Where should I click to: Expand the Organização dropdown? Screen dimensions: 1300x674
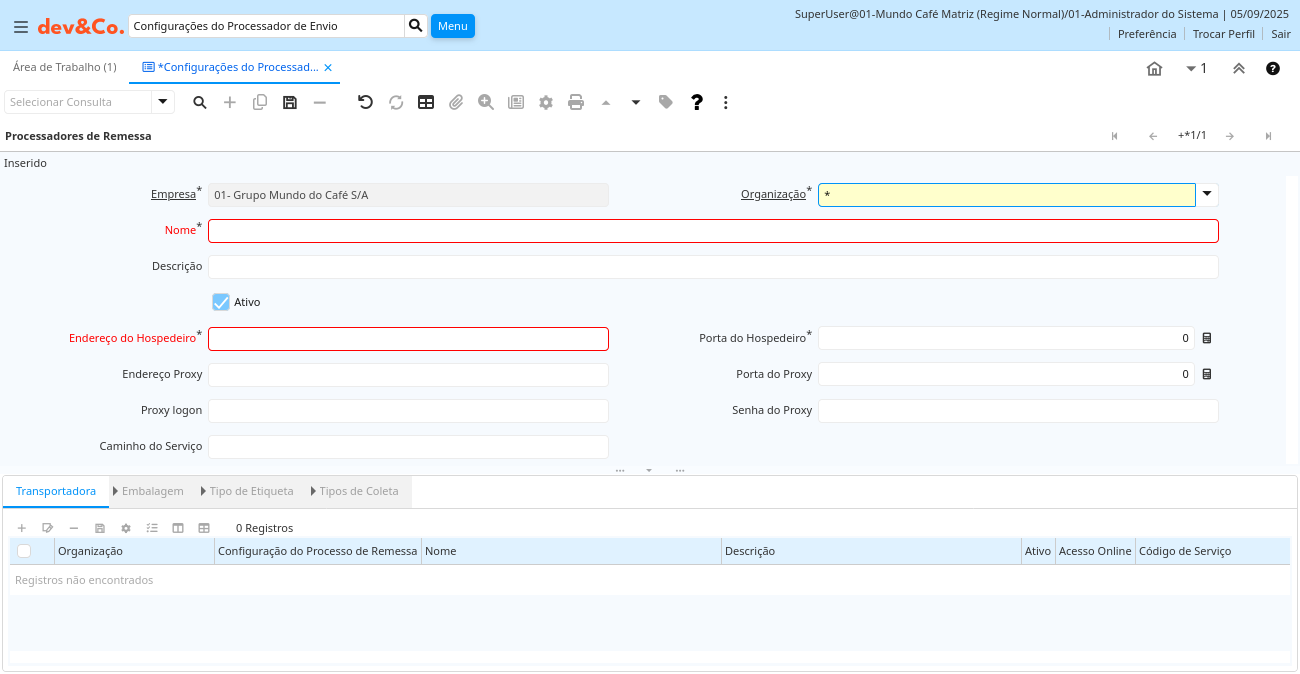[1207, 194]
